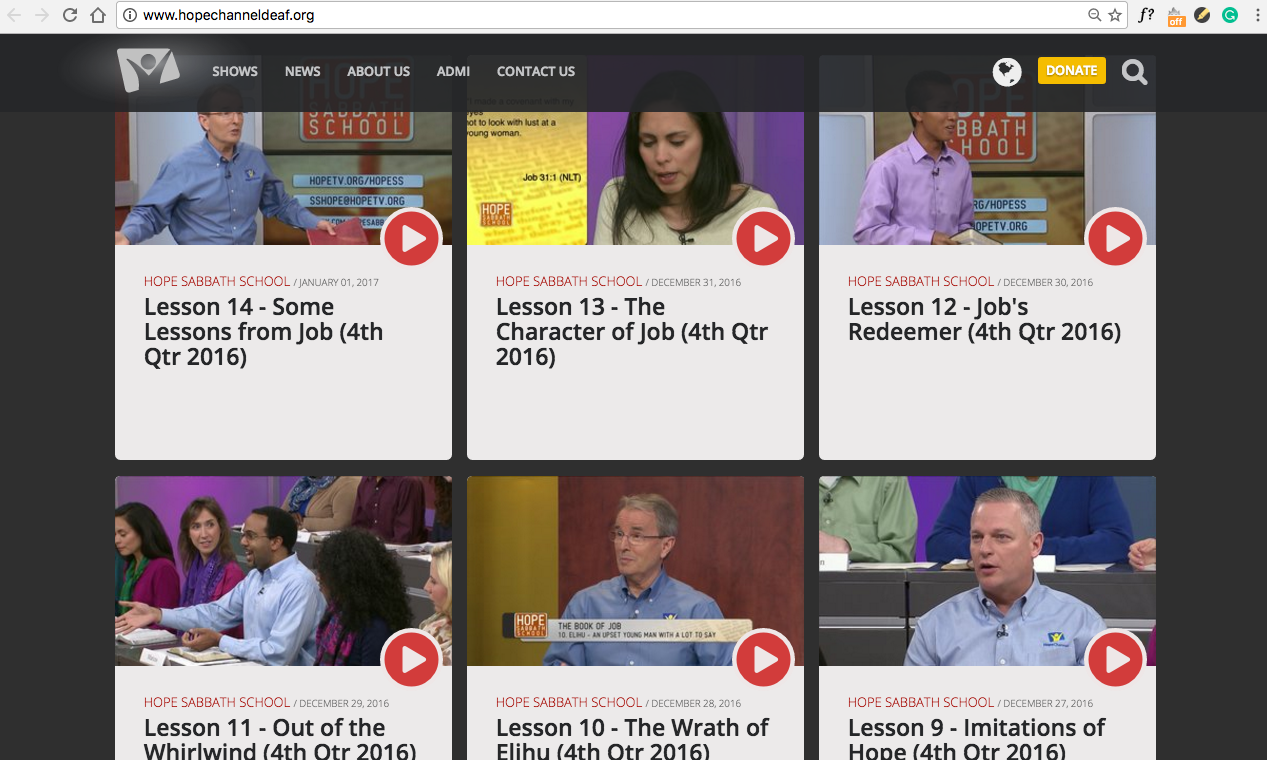Screen dimensions: 1267x760
Task: Click Hope Sabbath School category above Lesson 14
Action: point(217,281)
